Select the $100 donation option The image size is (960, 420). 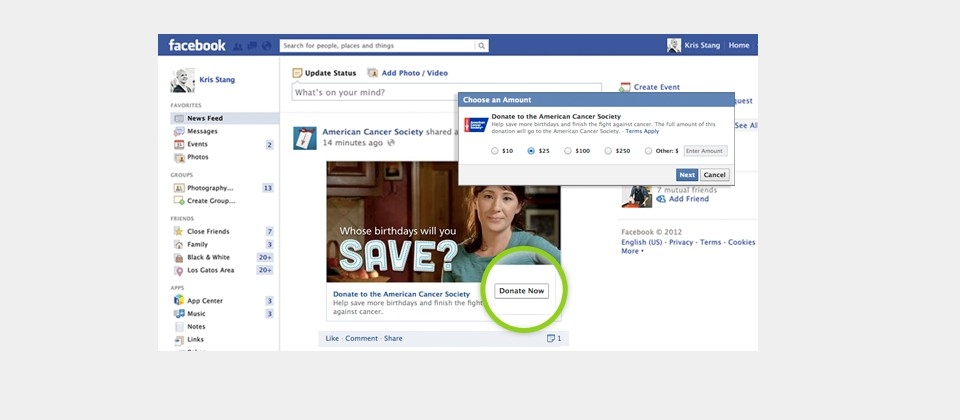point(568,151)
